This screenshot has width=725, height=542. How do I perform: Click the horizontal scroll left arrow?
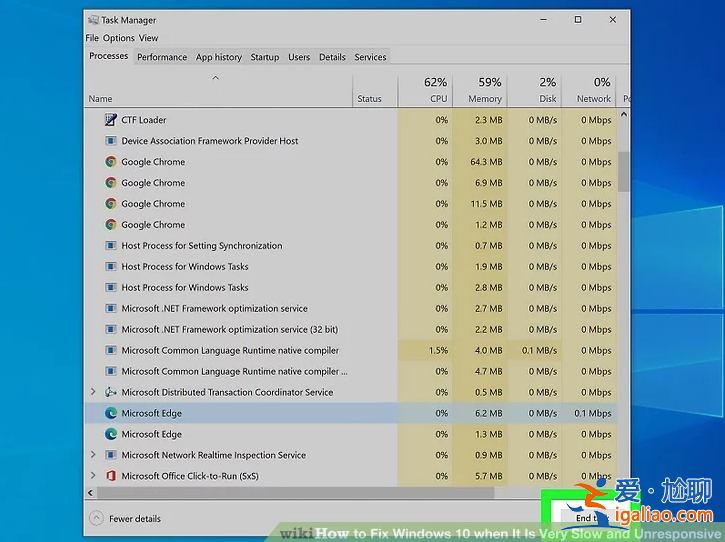[90, 493]
